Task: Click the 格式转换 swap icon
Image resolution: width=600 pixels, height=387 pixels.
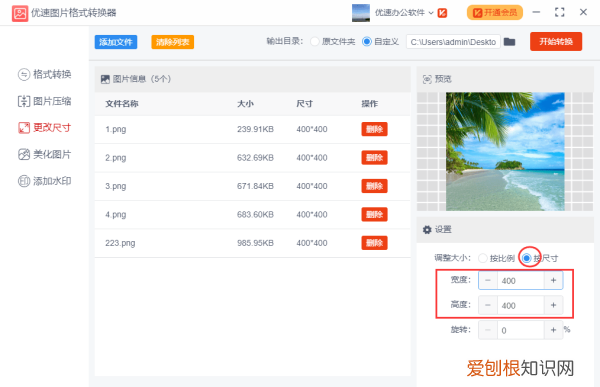Action: [x=24, y=74]
